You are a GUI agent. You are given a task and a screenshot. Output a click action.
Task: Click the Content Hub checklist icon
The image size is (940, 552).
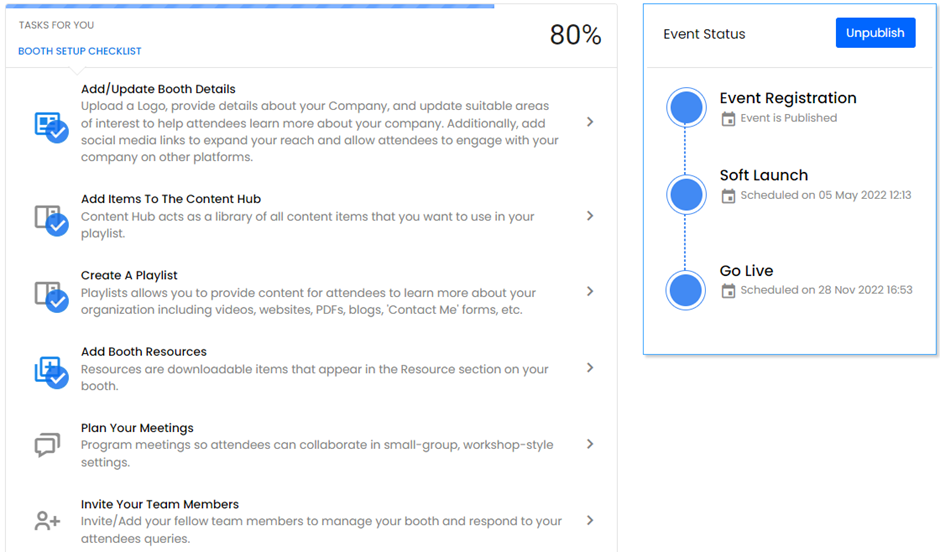click(x=50, y=220)
